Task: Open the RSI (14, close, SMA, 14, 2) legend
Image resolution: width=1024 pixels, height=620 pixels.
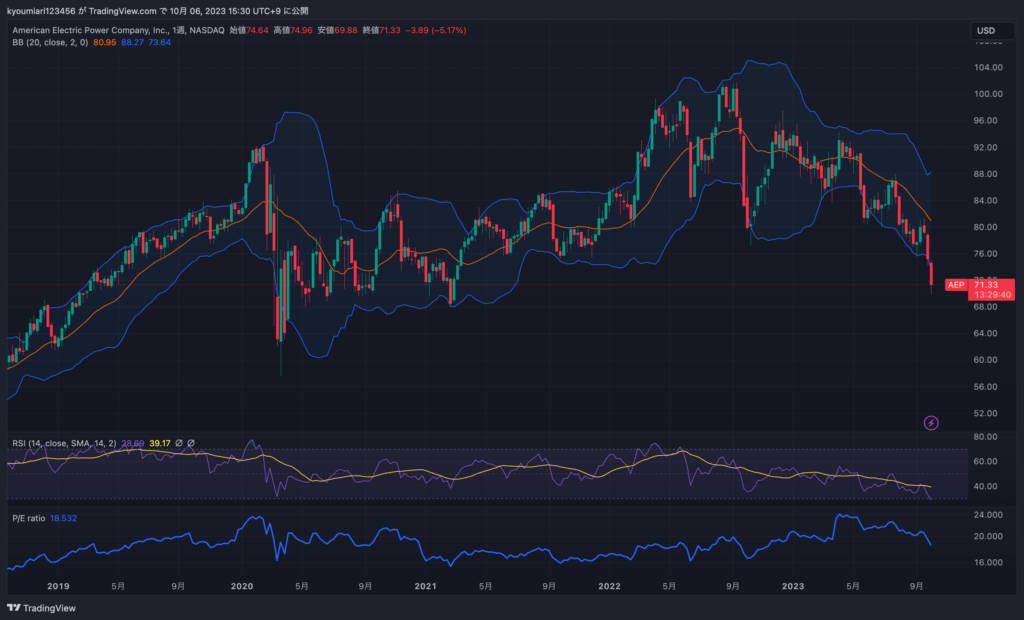Action: pyautogui.click(x=64, y=443)
